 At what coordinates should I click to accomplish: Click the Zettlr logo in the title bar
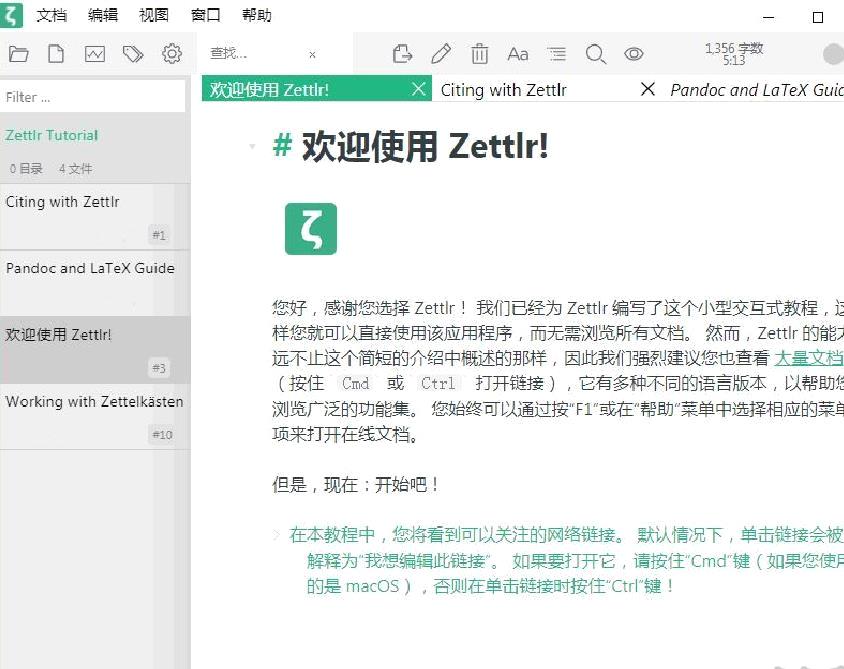tap(11, 15)
